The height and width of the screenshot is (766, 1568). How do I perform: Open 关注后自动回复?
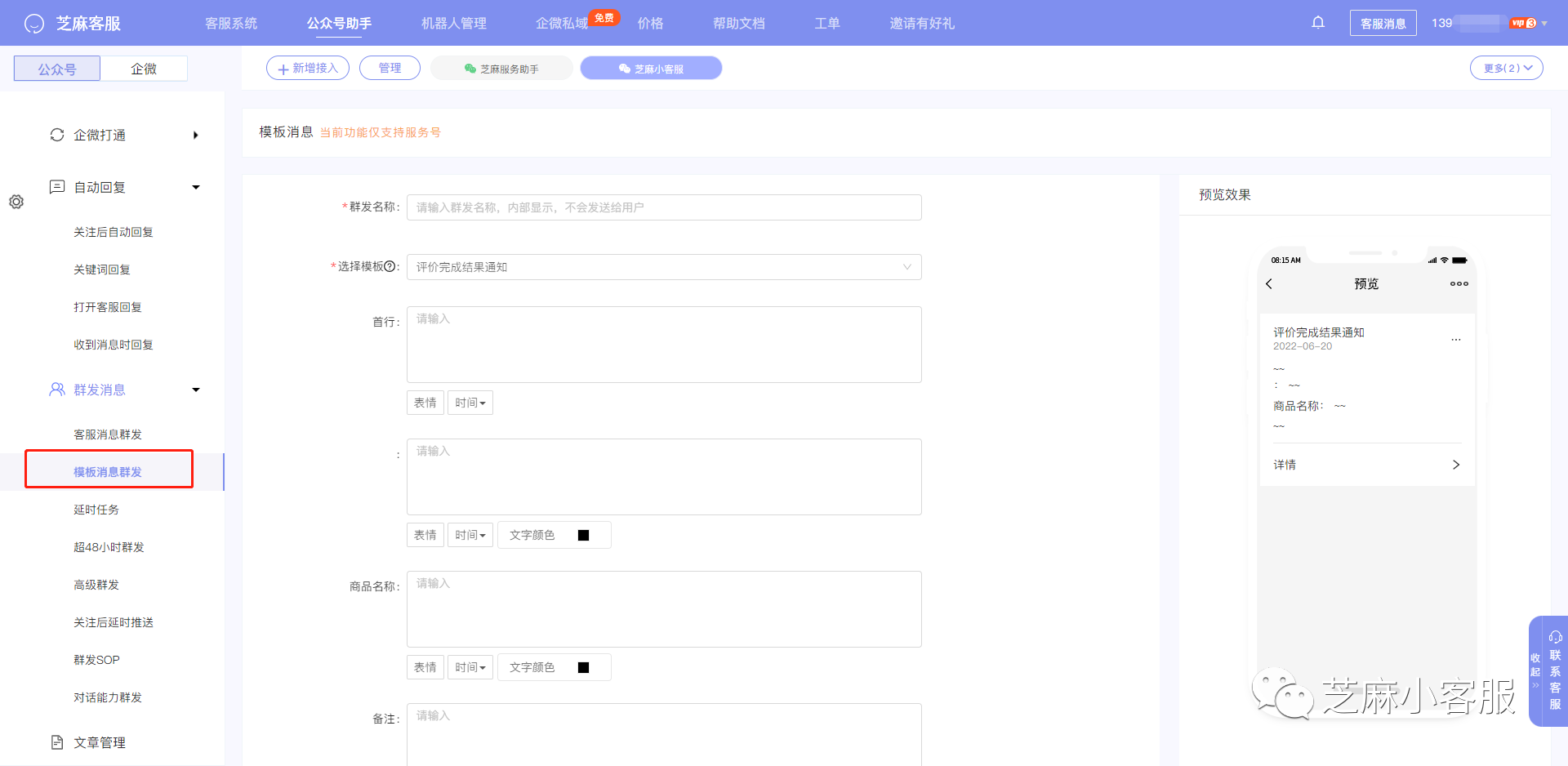114,232
